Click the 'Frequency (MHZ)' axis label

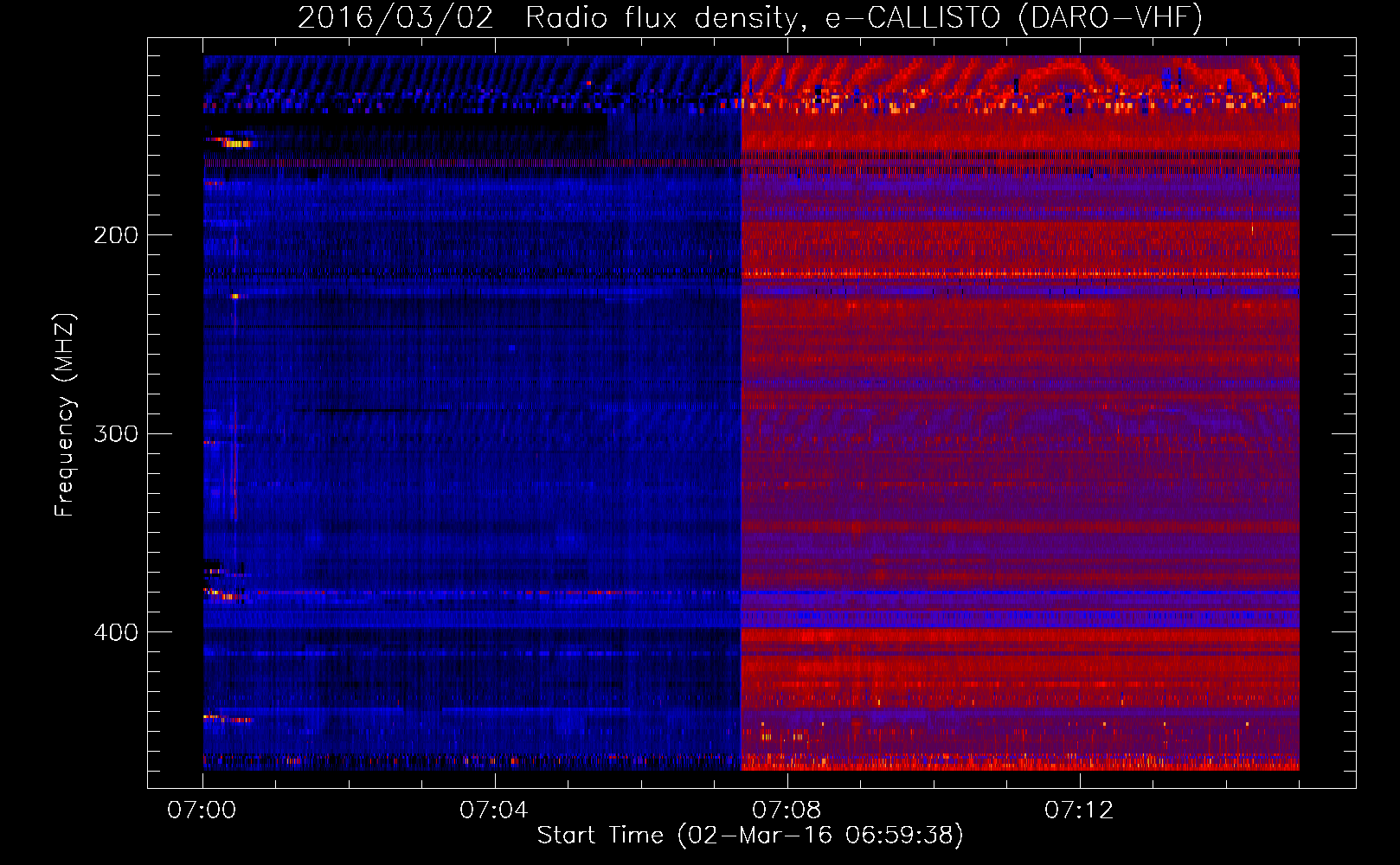pos(65,414)
